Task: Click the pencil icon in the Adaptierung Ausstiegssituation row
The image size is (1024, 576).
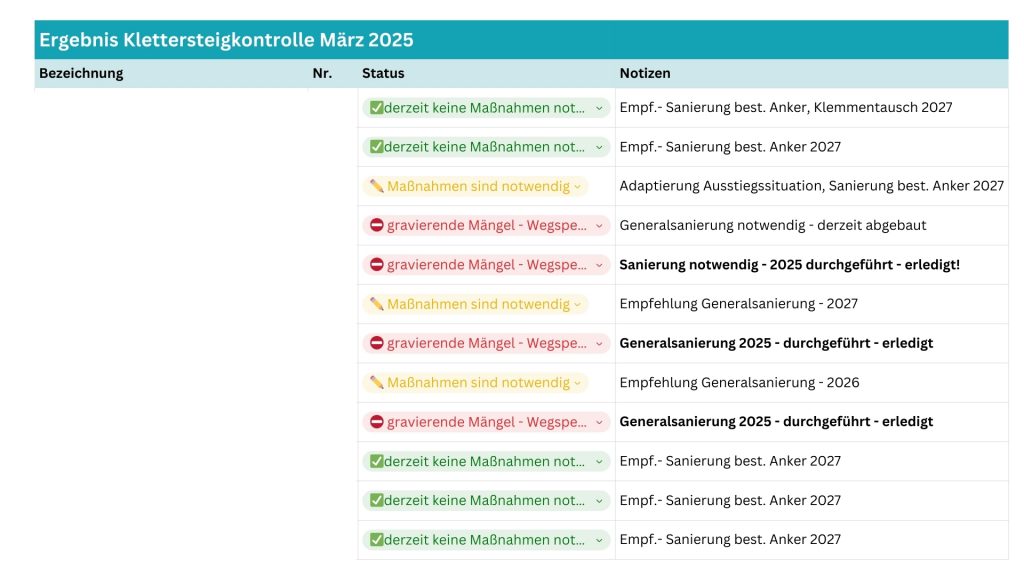Action: (376, 186)
